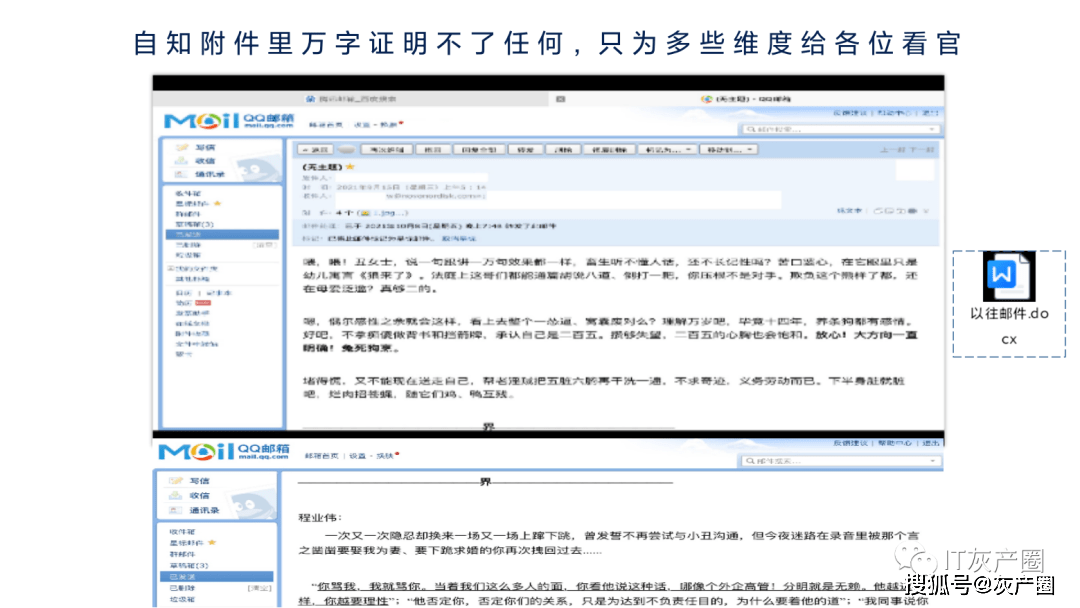The image size is (1080, 608).
Task: Click the 下一封 next mail link
Action: click(922, 150)
